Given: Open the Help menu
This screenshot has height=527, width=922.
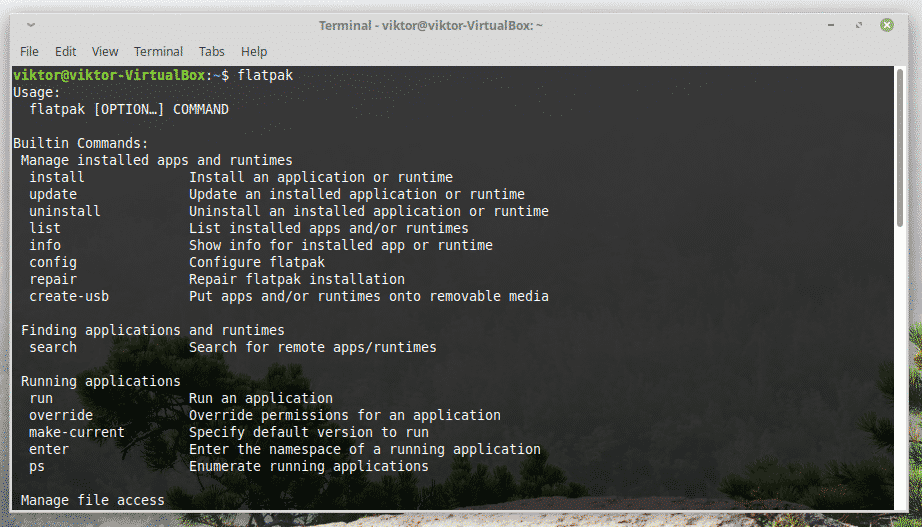Looking at the screenshot, I should (254, 52).
